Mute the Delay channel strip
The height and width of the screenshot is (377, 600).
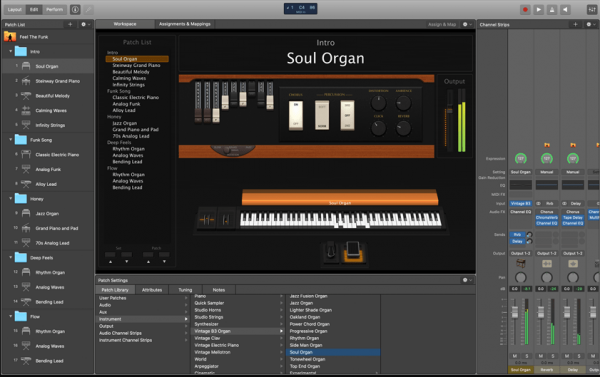tap(567, 356)
